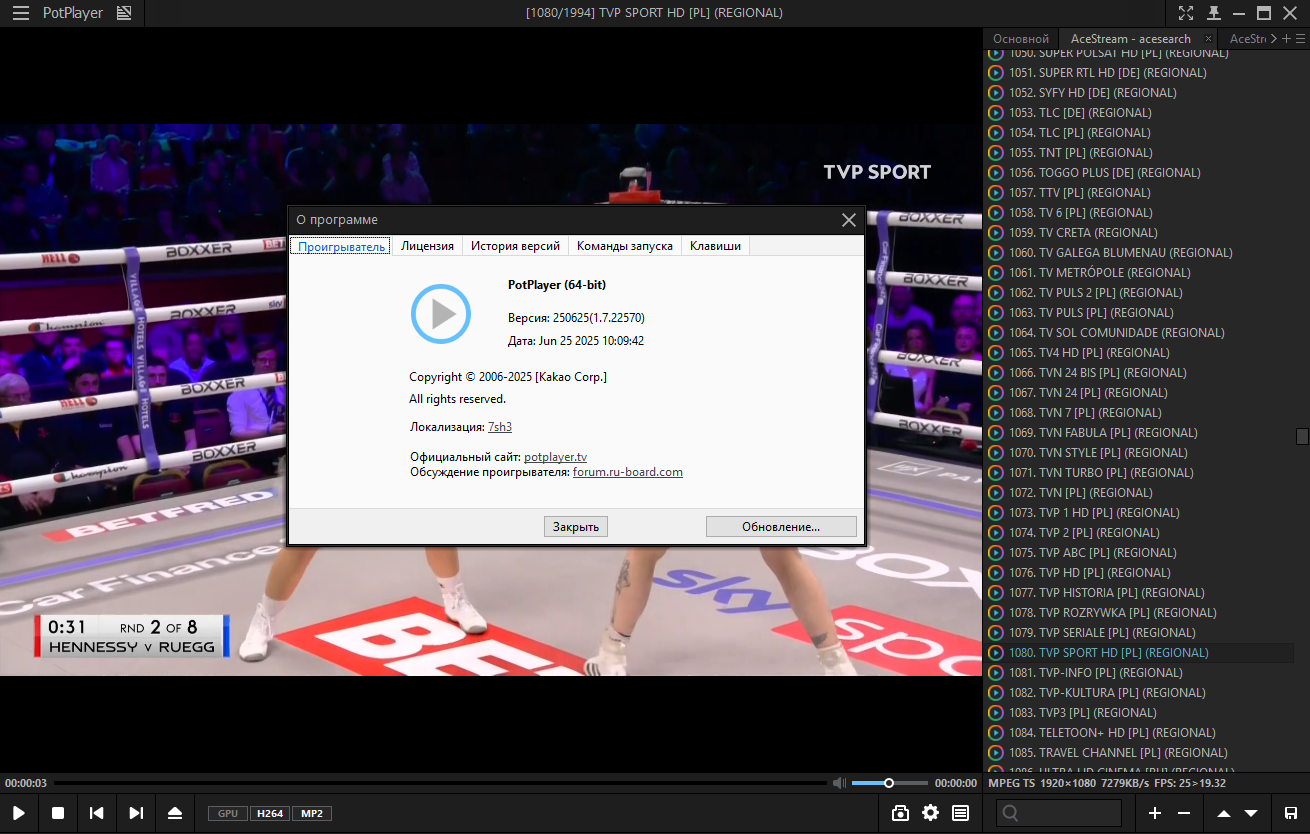
Task: Open the playlist tabs menu icon
Action: 1301,39
